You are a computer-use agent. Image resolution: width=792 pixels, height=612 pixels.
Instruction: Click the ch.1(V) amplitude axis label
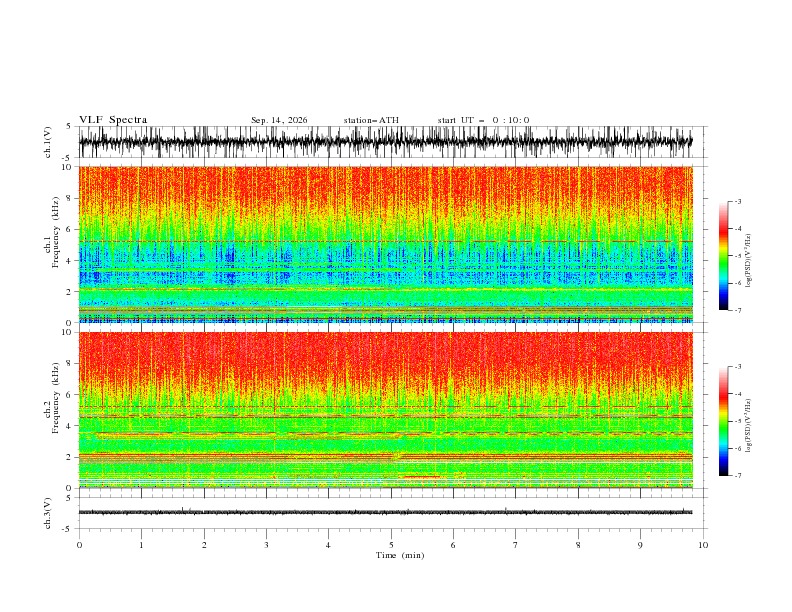[x=48, y=142]
